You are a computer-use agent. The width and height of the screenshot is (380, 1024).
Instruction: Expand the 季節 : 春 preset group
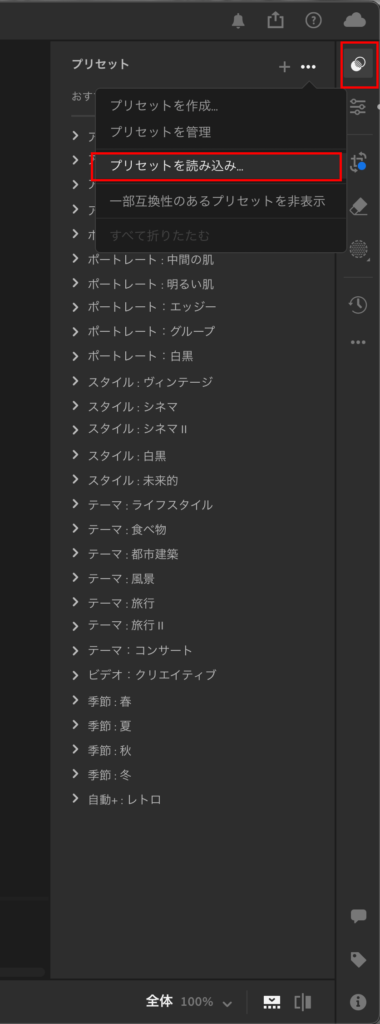(x=102, y=701)
